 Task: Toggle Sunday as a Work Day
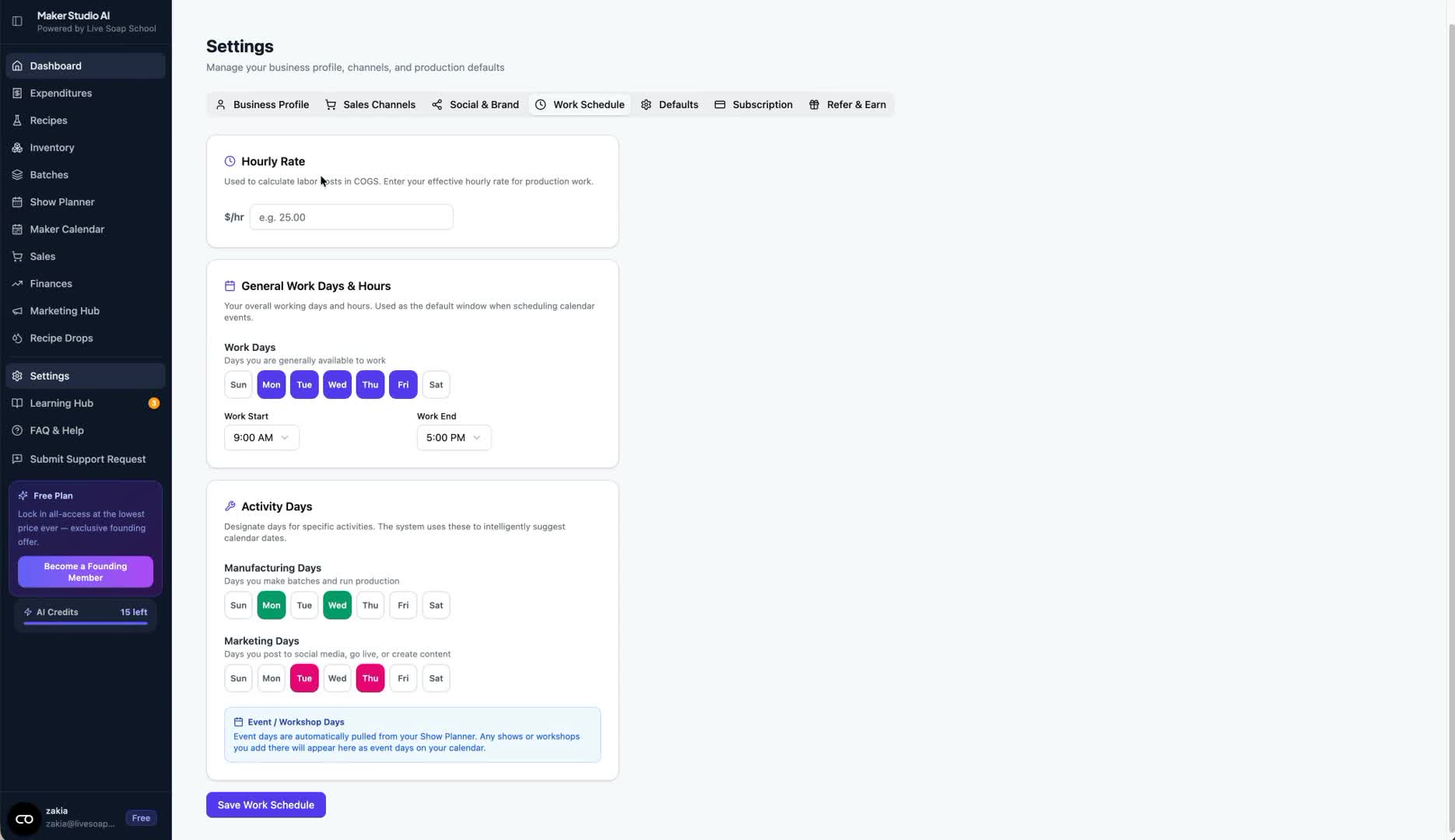237,384
